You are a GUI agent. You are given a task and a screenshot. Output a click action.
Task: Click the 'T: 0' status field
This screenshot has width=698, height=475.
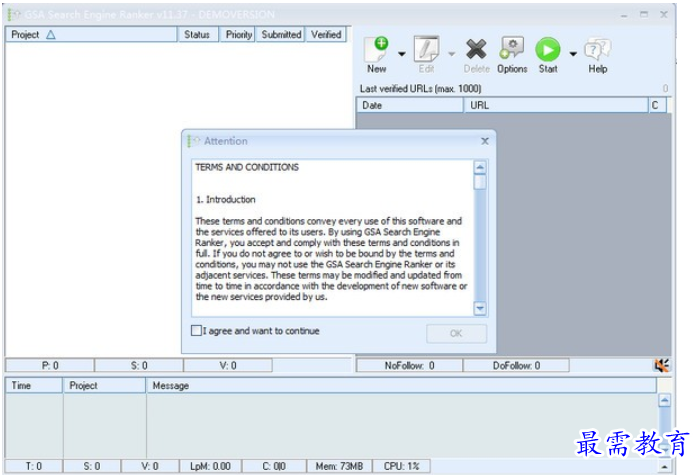click(x=34, y=466)
